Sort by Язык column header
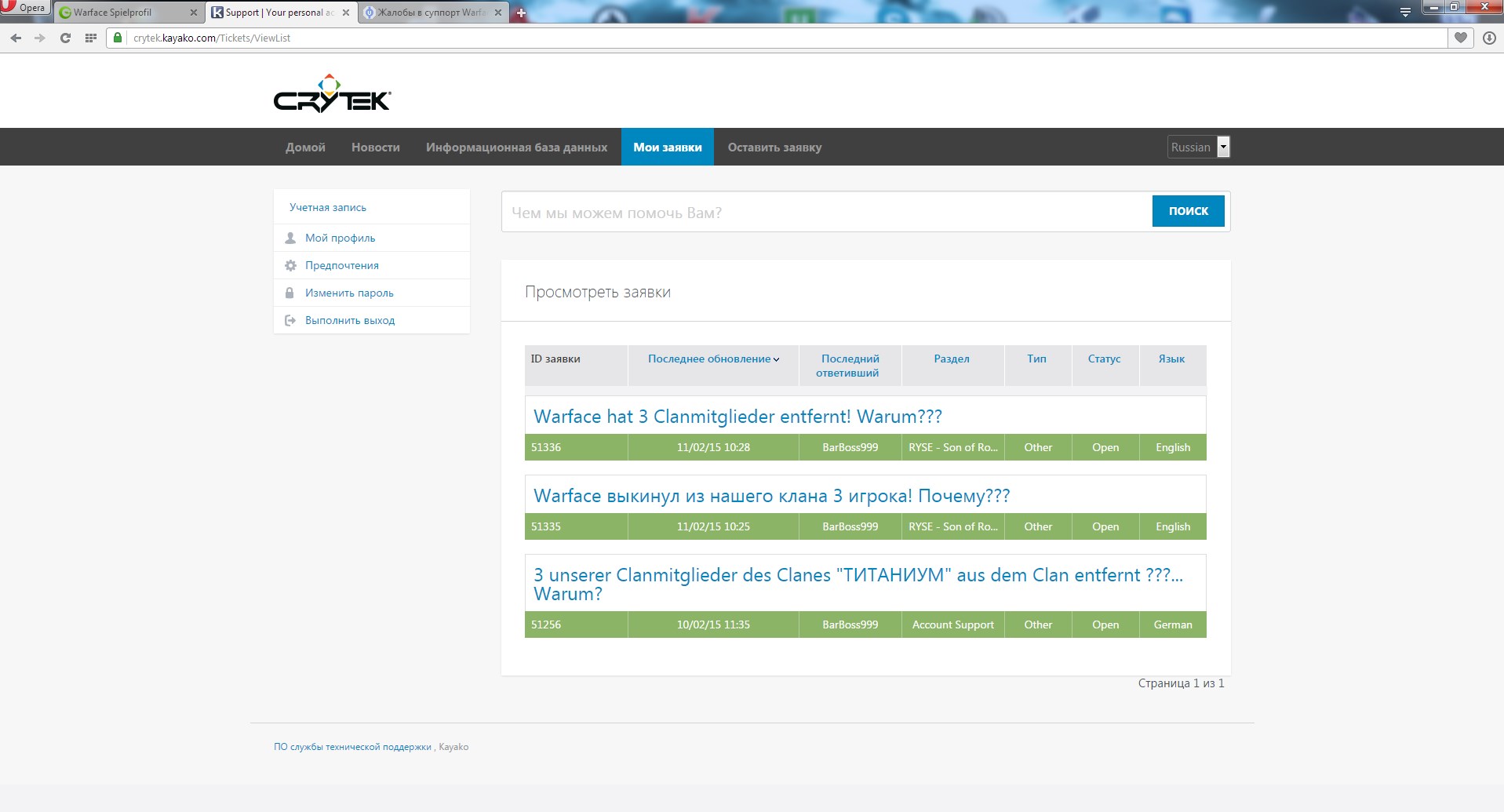Viewport: 1504px width, 812px height. (x=1171, y=359)
